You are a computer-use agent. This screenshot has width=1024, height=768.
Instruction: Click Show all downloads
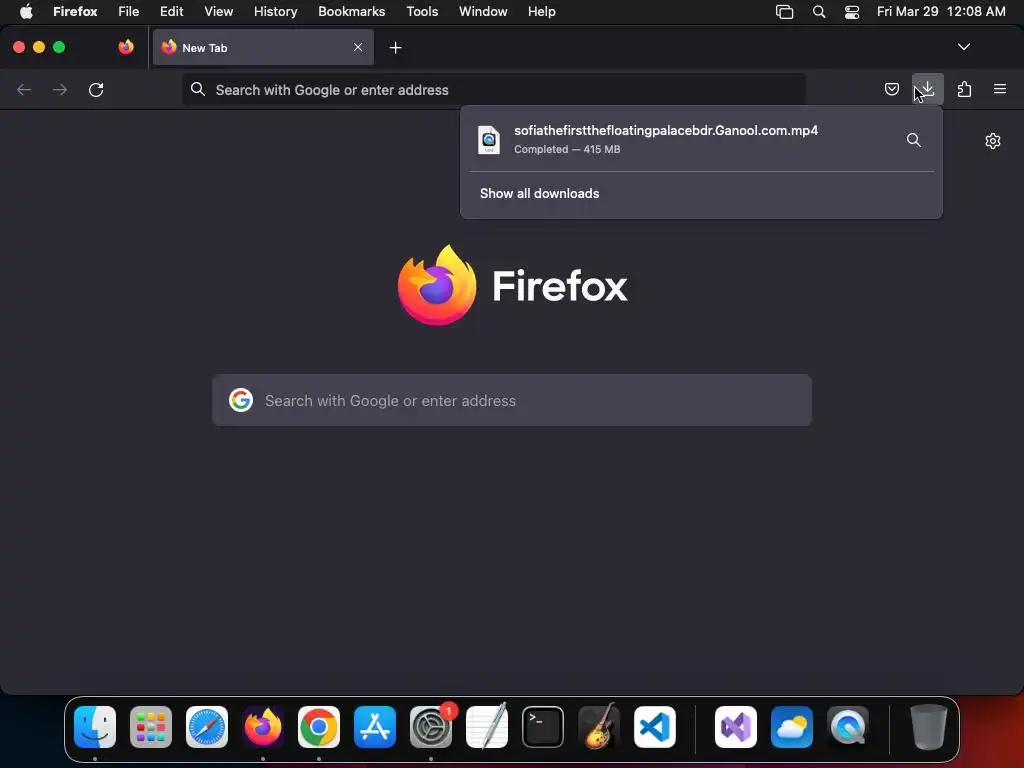(539, 193)
